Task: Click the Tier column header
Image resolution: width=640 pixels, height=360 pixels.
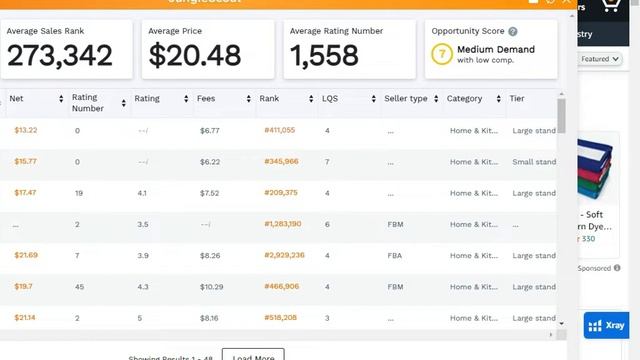Action: point(517,98)
